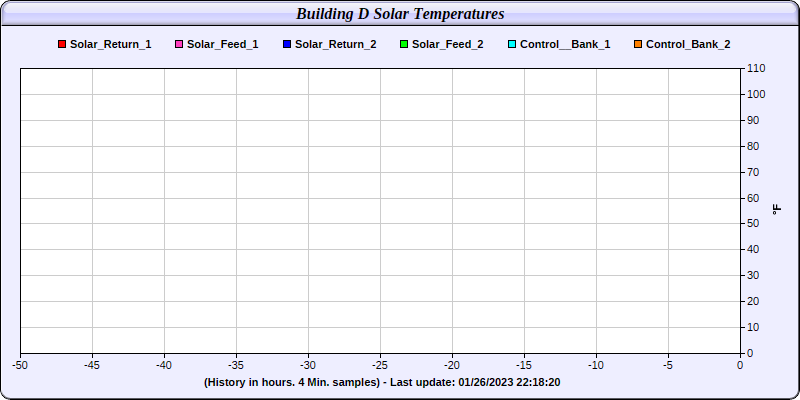Screen dimensions: 800x400
Task: Click the 10 y-axis label
Action: (x=753, y=327)
